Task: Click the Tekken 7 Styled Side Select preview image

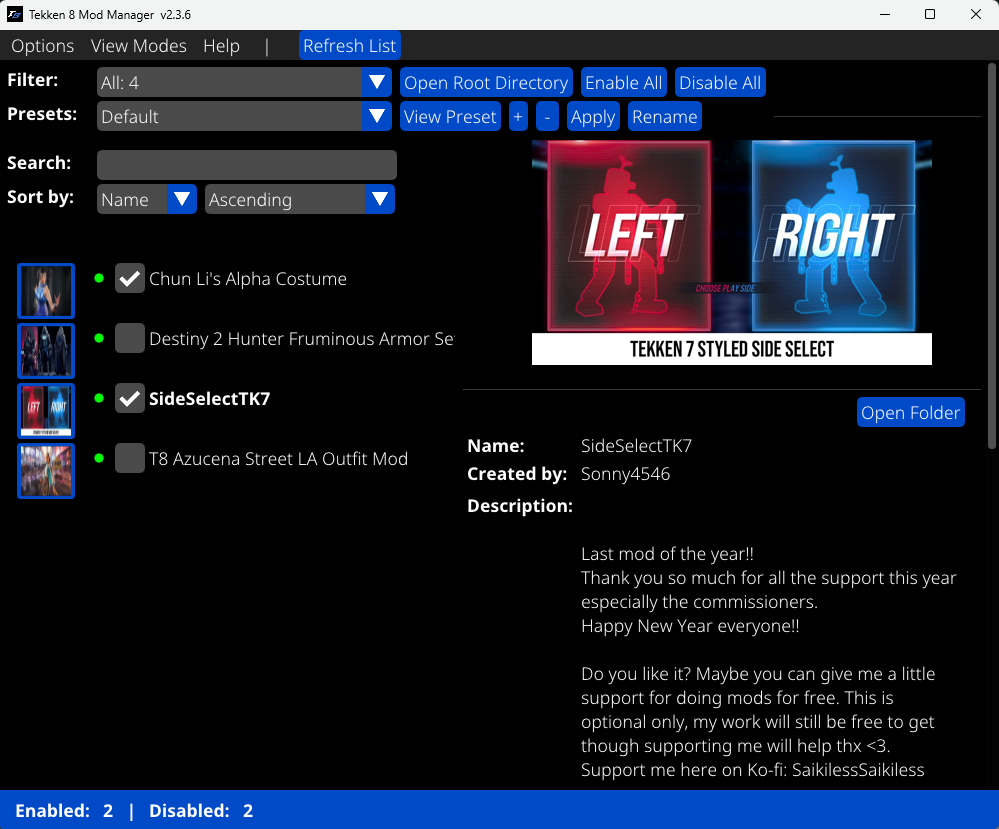Action: [731, 252]
